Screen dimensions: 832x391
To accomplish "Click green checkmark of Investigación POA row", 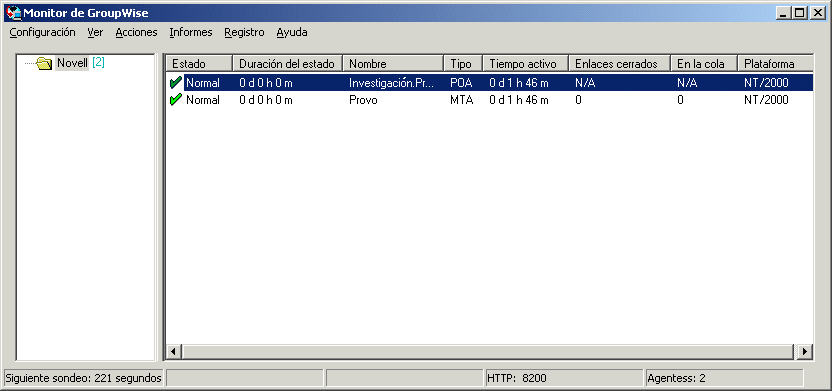I will pos(176,83).
